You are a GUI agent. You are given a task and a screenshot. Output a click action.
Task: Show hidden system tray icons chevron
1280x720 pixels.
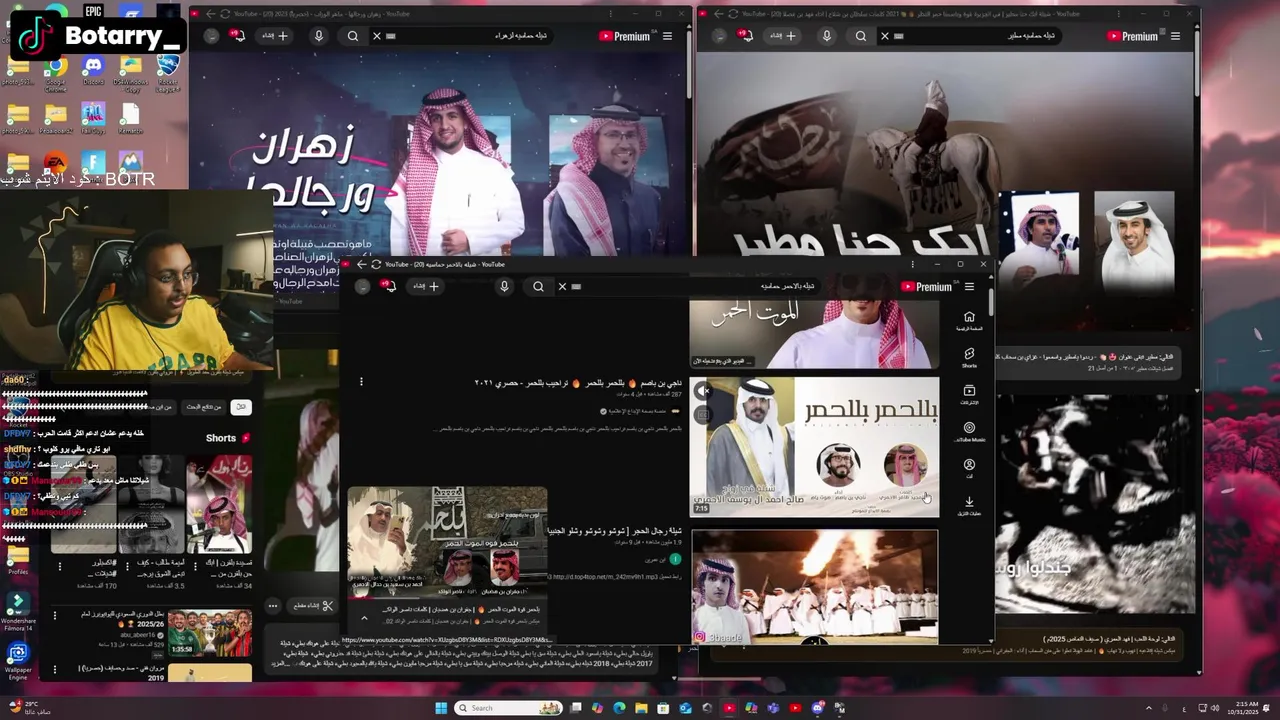click(1148, 708)
